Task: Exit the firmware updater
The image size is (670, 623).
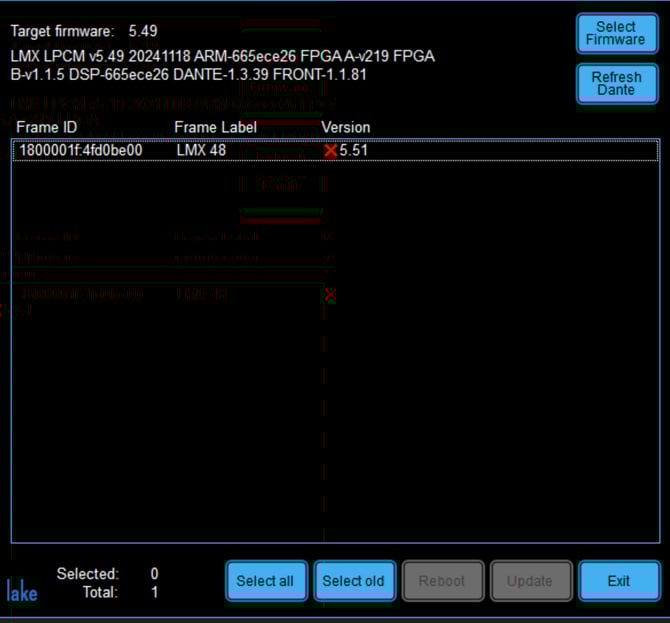Action: coord(619,581)
